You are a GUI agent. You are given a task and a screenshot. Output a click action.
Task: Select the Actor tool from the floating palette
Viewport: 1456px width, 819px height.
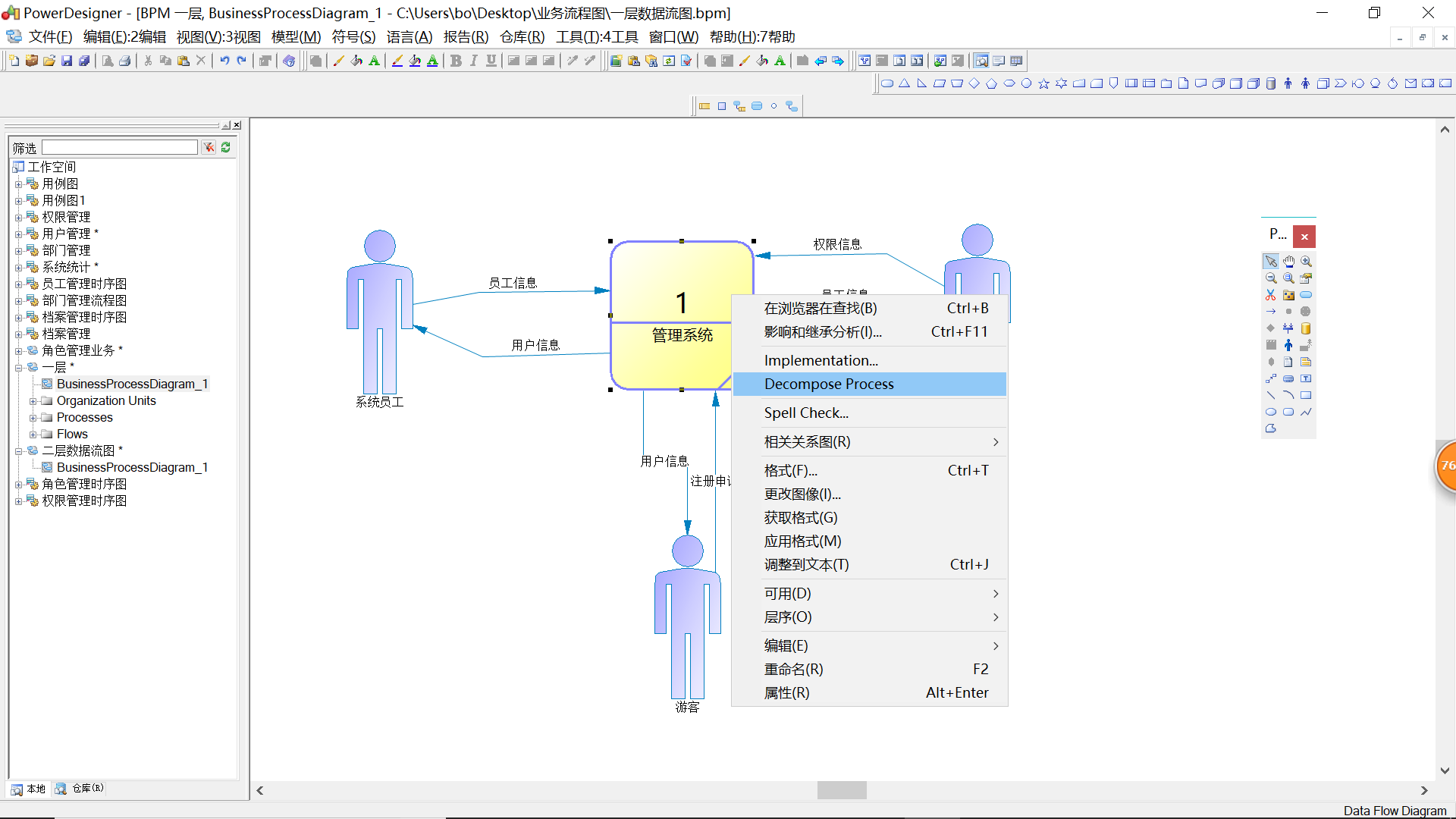pyautogui.click(x=1288, y=345)
